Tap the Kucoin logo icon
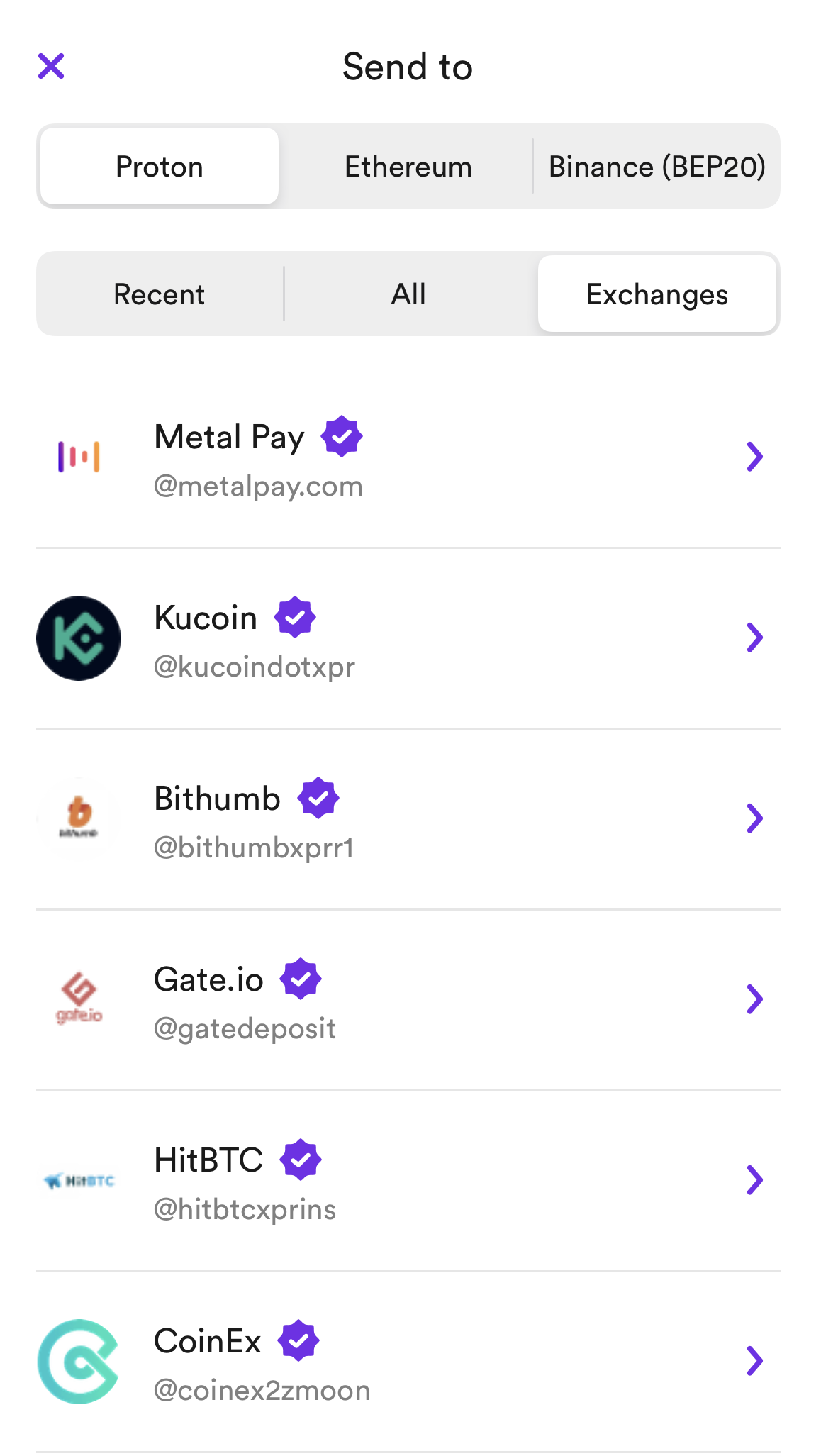 click(x=79, y=638)
